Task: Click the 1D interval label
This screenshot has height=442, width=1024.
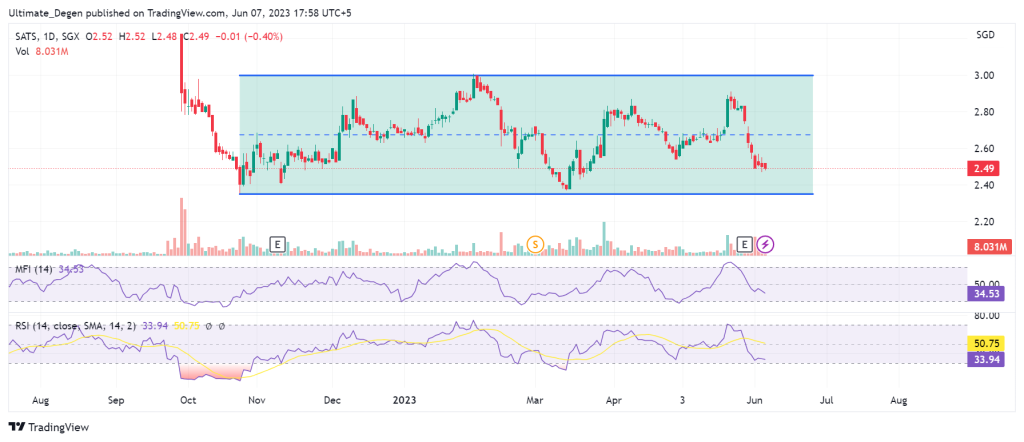Action: coord(50,37)
